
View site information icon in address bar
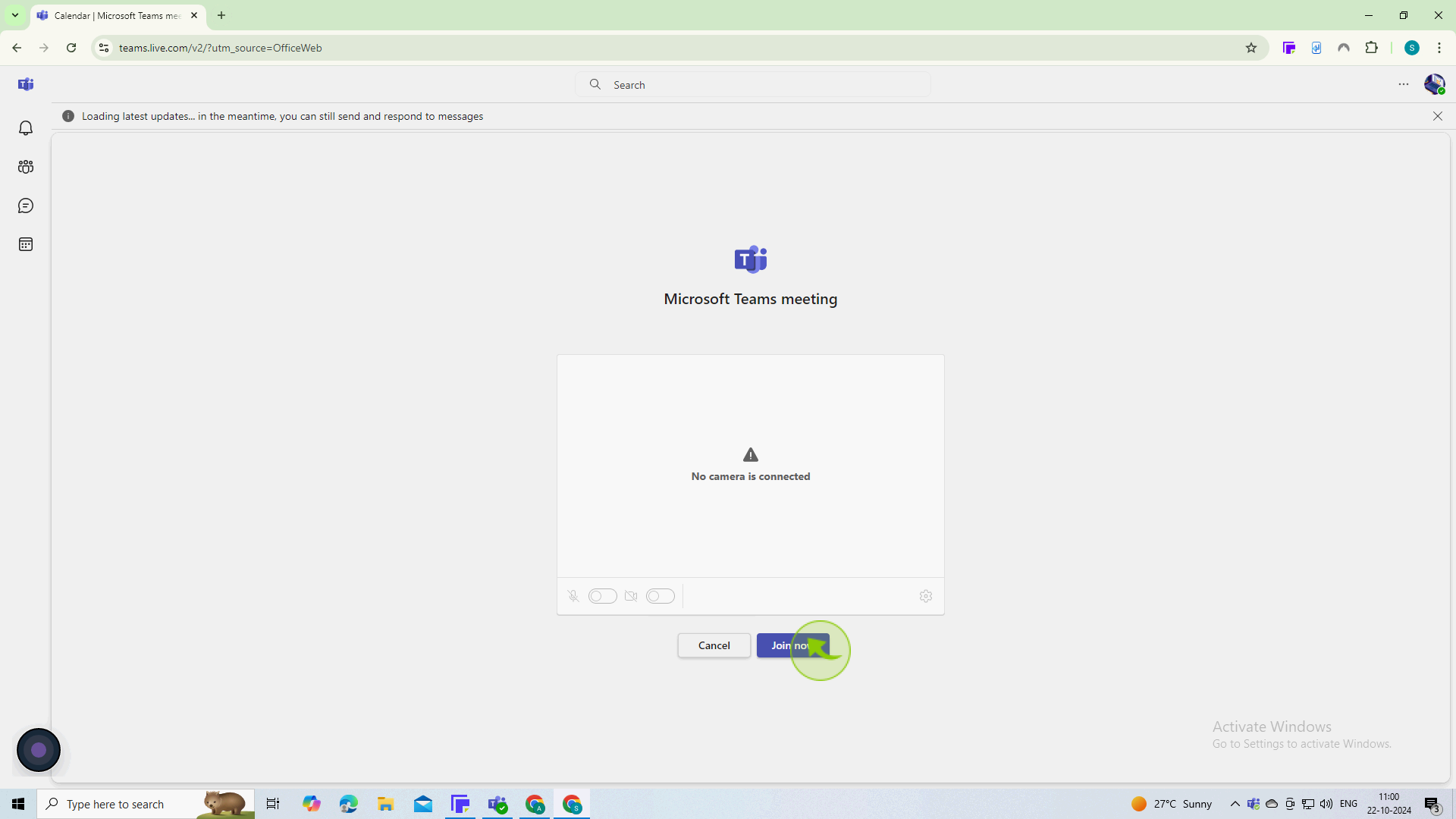[104, 48]
